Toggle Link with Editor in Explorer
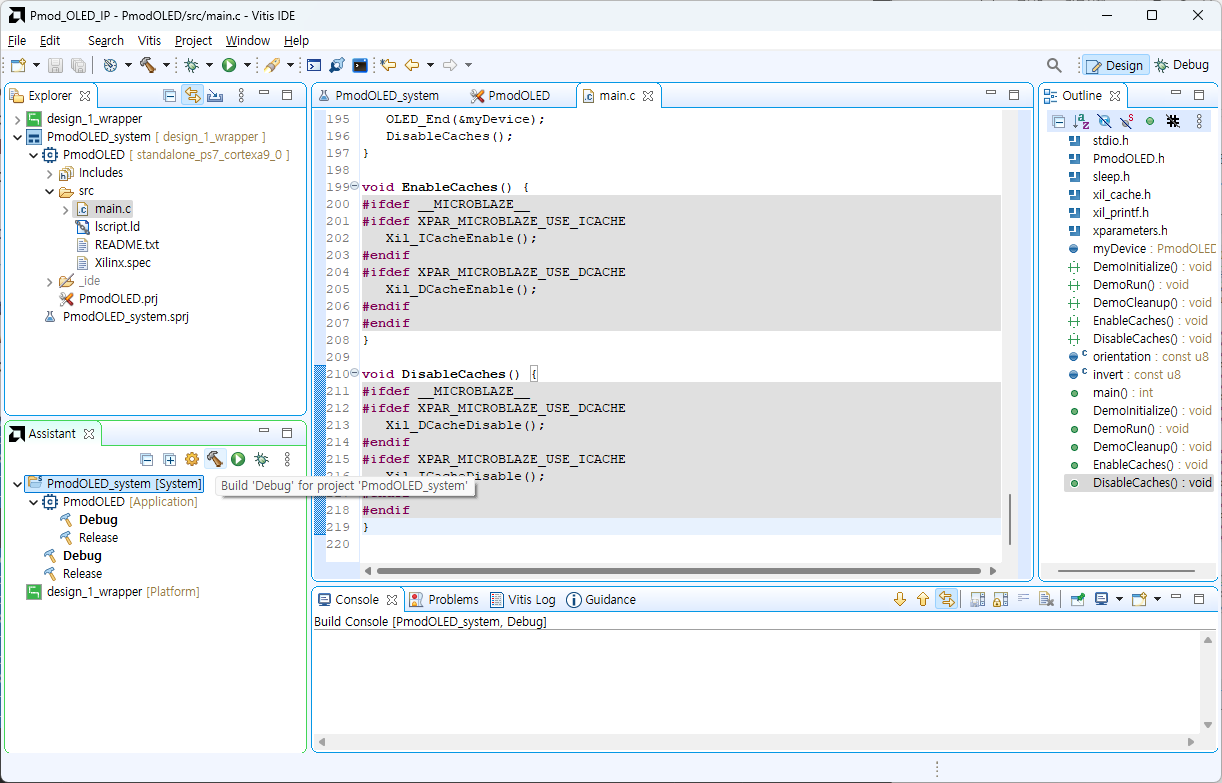1222x783 pixels. coord(192,96)
